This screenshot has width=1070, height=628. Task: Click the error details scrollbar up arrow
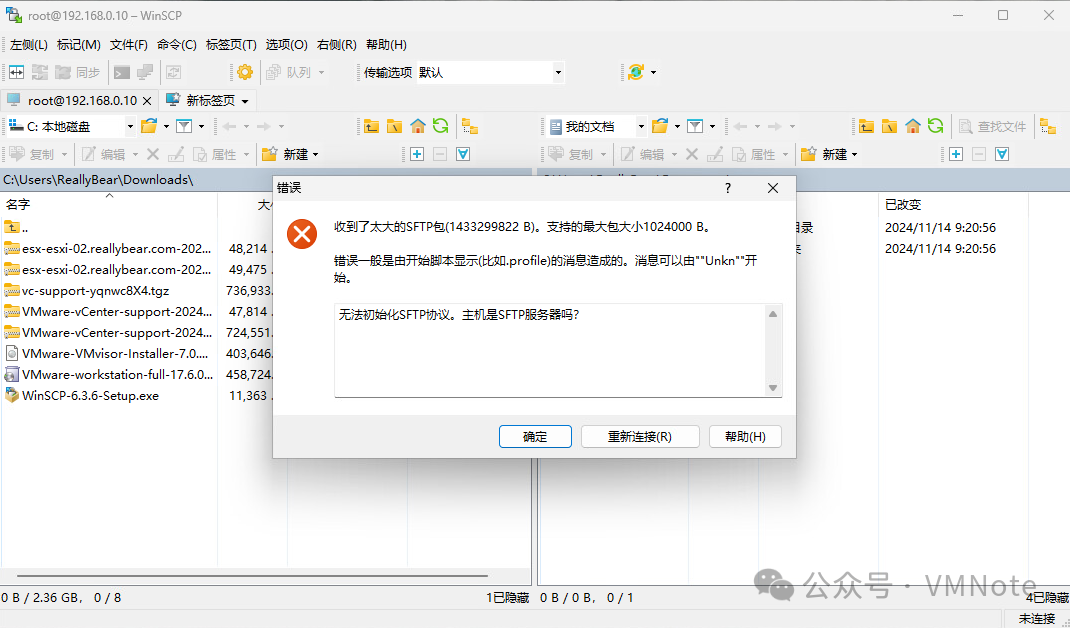coord(772,314)
